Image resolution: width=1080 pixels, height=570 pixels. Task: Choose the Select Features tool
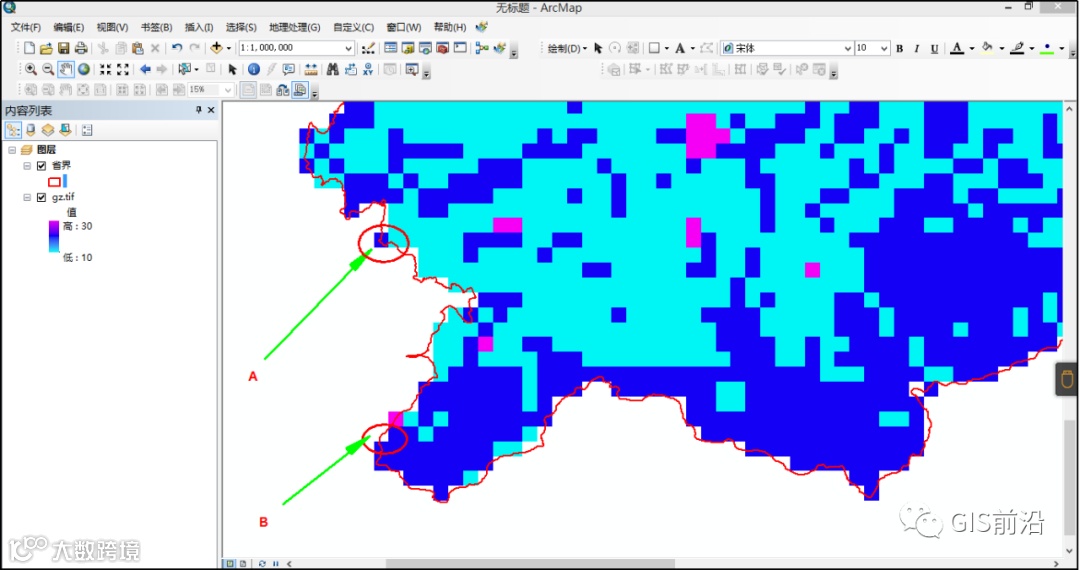pyautogui.click(x=185, y=70)
